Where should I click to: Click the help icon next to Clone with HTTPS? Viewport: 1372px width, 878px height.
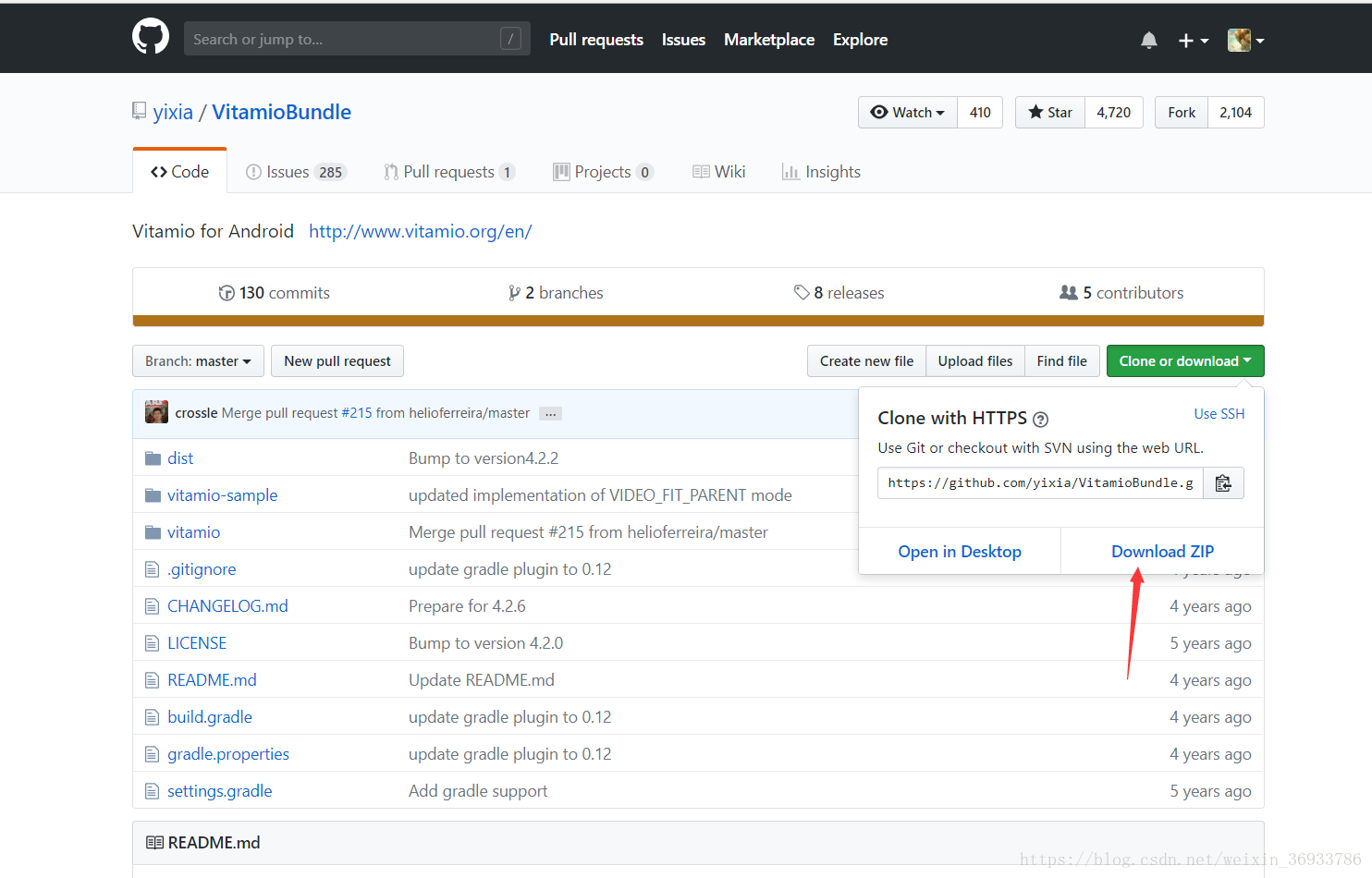[x=1040, y=420]
